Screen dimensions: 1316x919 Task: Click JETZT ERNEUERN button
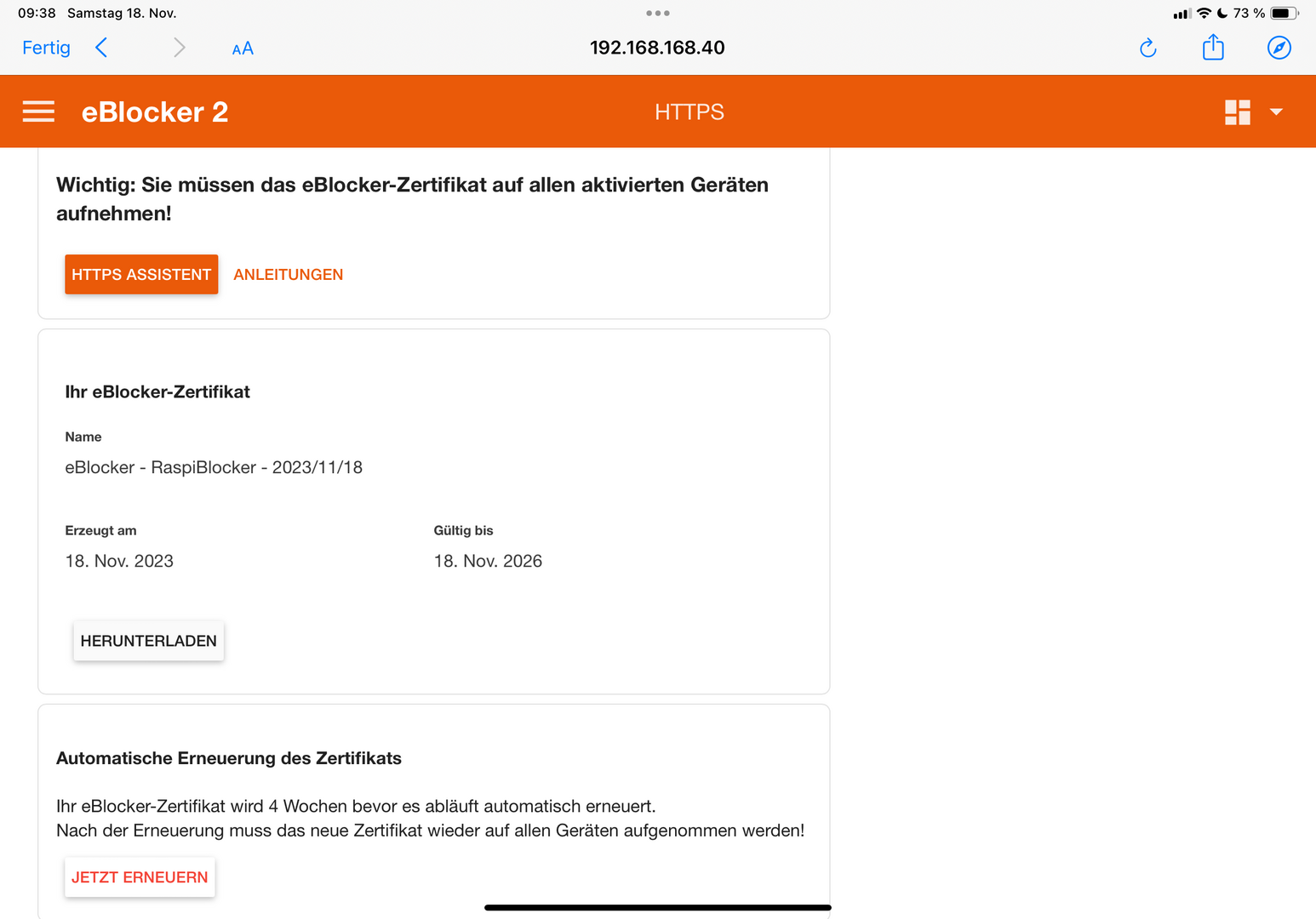click(140, 877)
